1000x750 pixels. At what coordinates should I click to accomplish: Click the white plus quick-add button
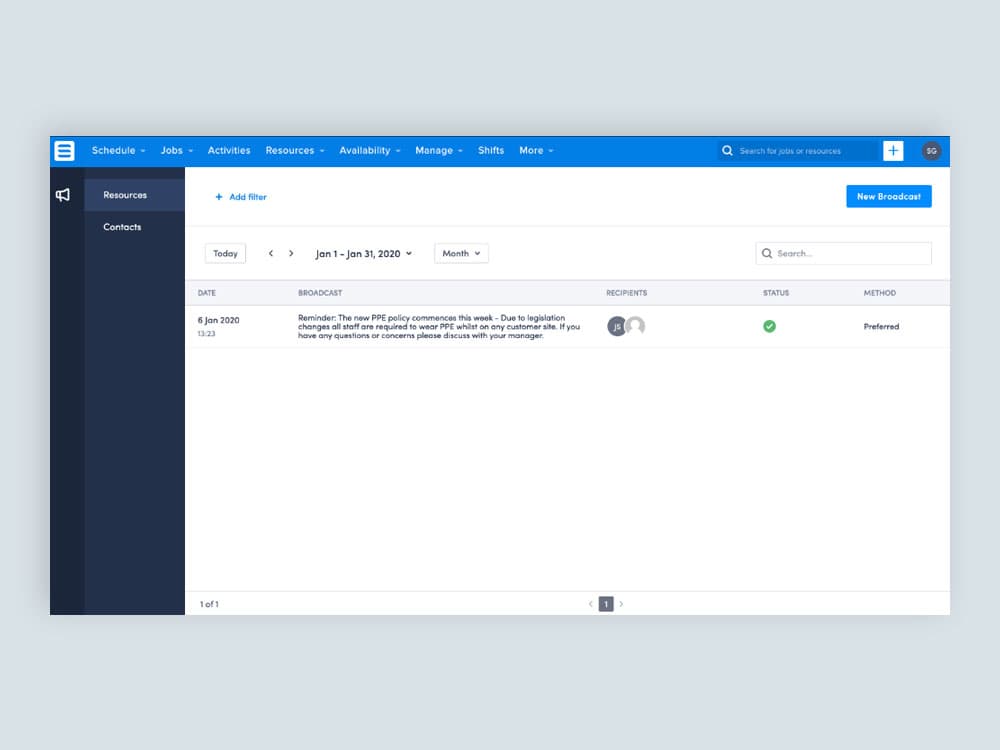coord(893,151)
